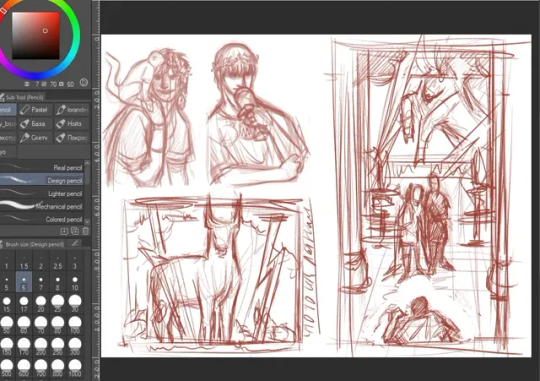The height and width of the screenshot is (381, 540).
Task: Select the База sub tool group
Action: 35,124
